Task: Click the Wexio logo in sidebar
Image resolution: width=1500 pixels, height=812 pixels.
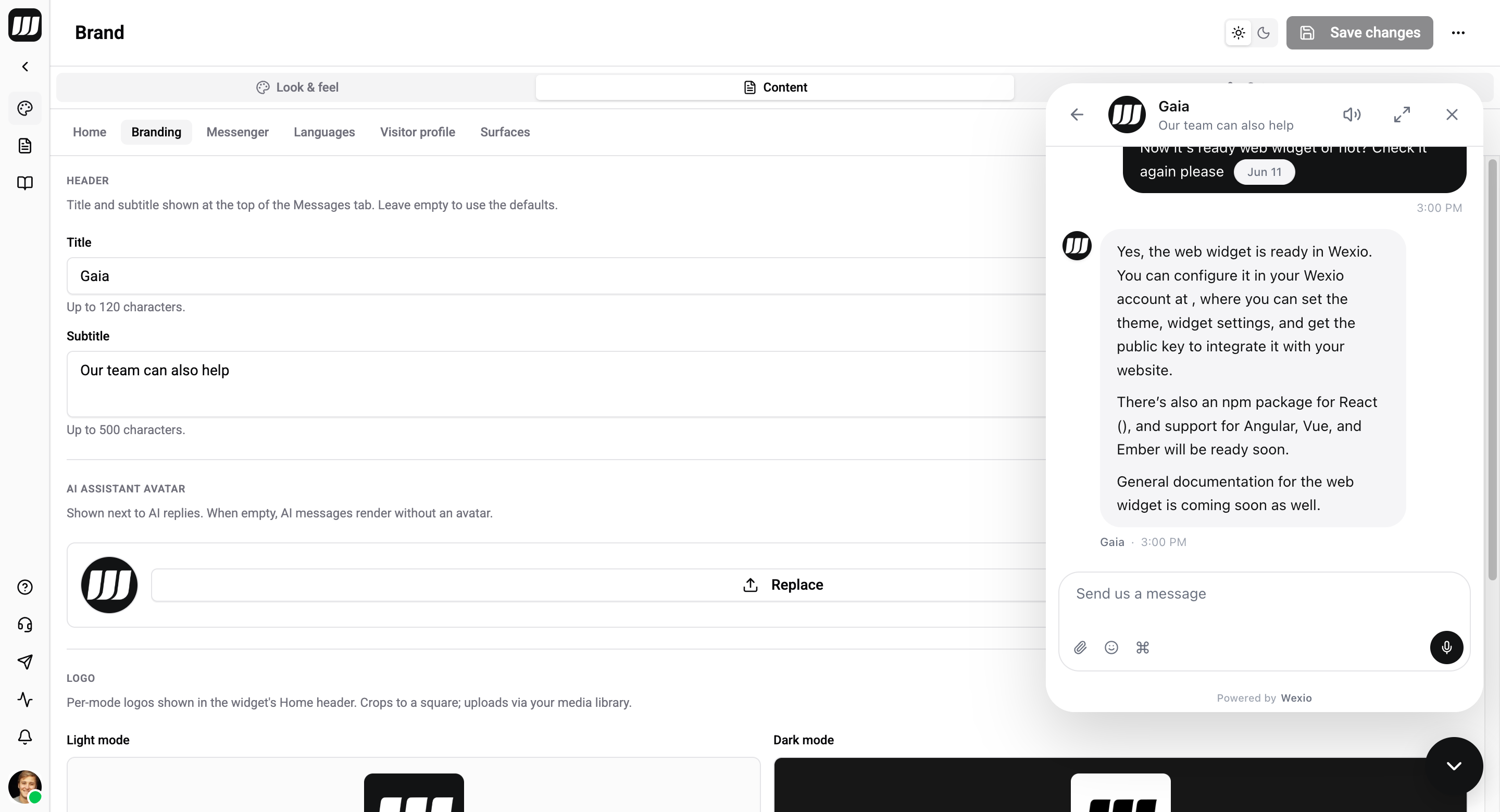Action: point(25,25)
